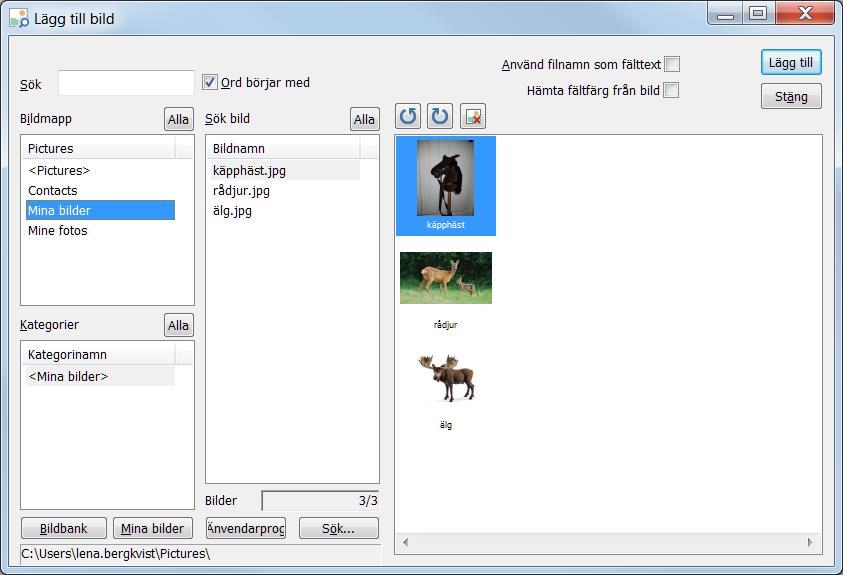
Task: Click the käpphäst thumbnail
Action: (x=446, y=185)
